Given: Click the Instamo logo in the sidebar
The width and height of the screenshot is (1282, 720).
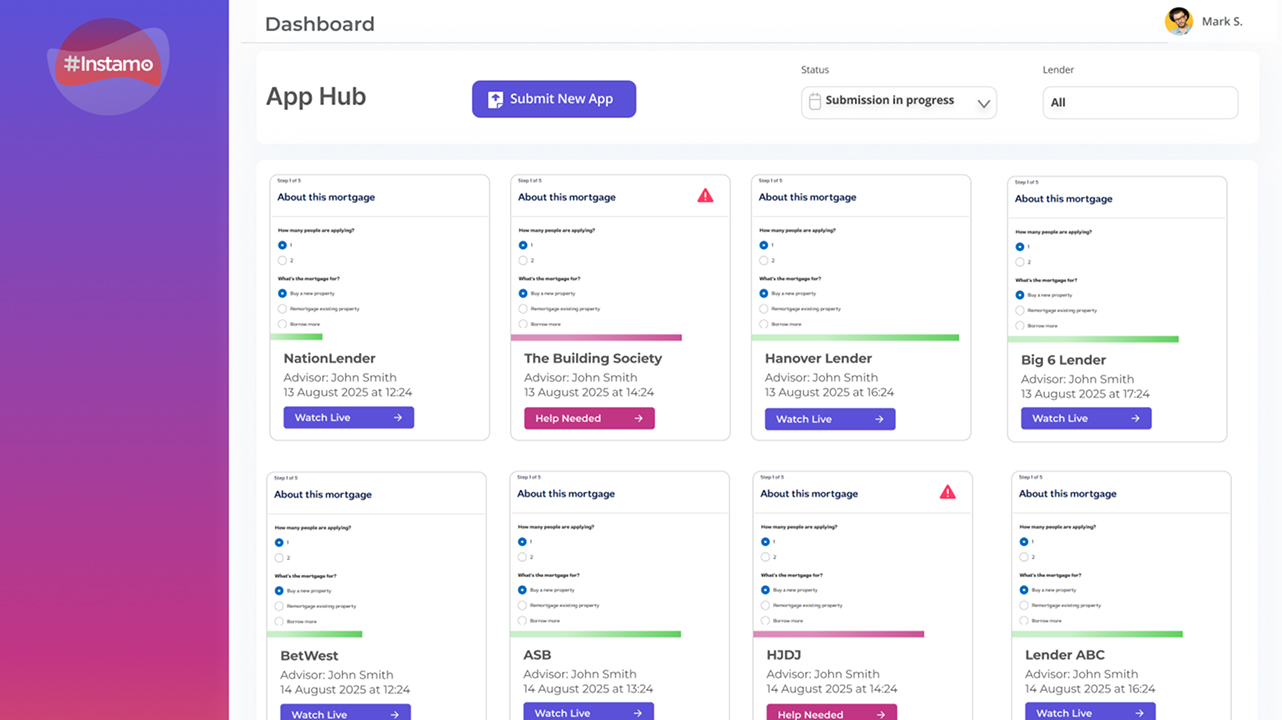Looking at the screenshot, I should click(x=108, y=64).
